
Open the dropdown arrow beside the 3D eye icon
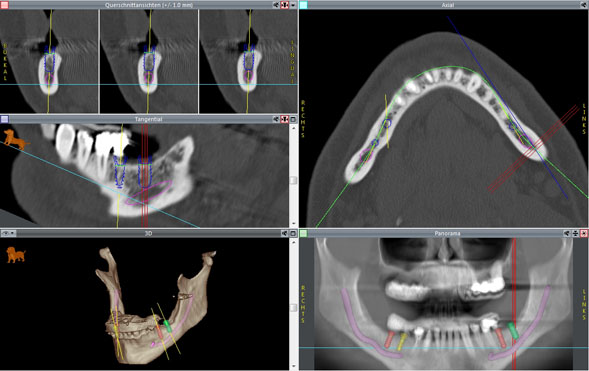[x=12, y=233]
